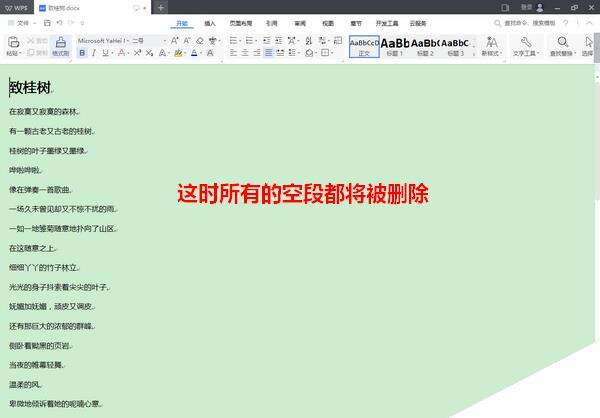
Task: Toggle Bold formatting
Action: [82, 53]
